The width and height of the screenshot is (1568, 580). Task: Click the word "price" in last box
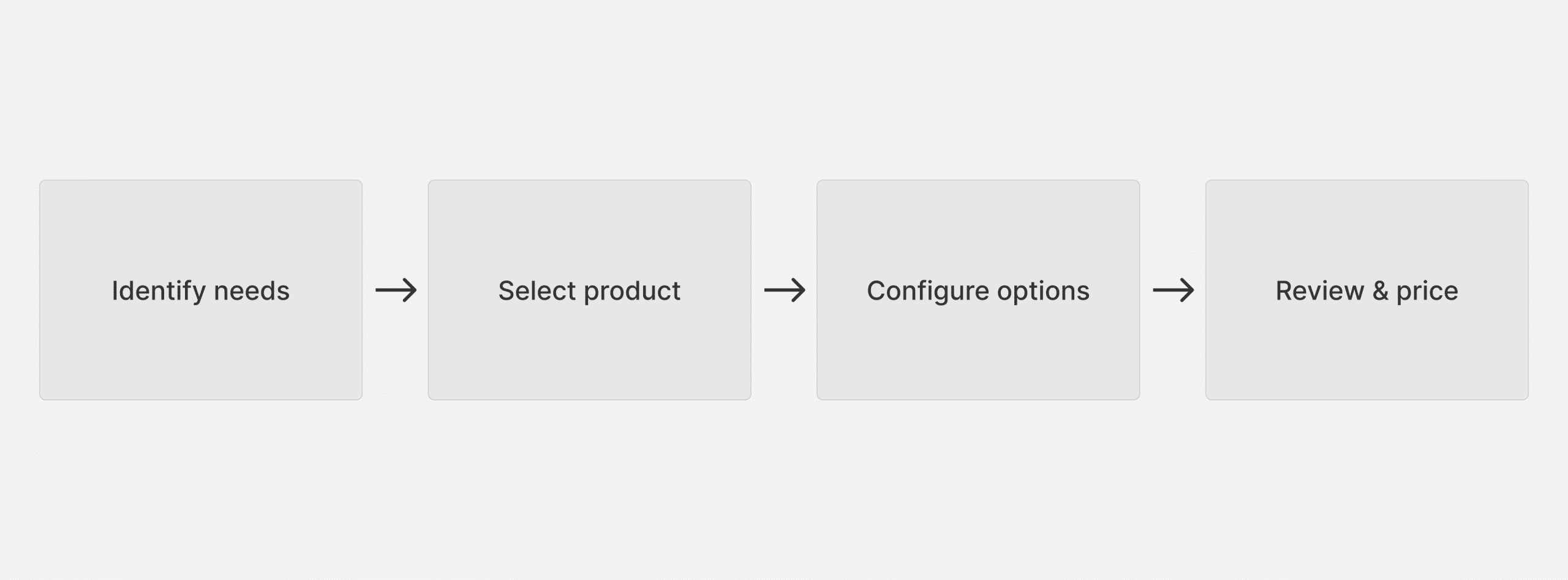(1427, 291)
